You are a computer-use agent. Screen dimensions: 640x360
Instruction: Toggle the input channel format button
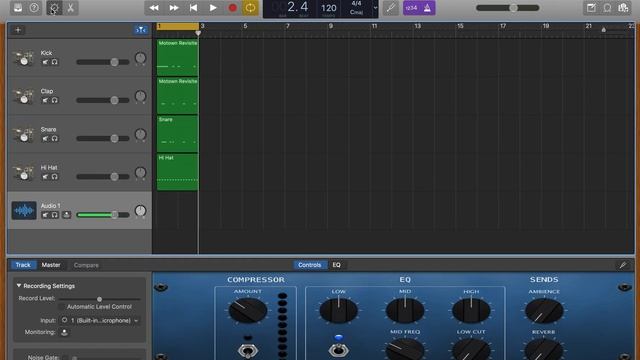[x=64, y=320]
